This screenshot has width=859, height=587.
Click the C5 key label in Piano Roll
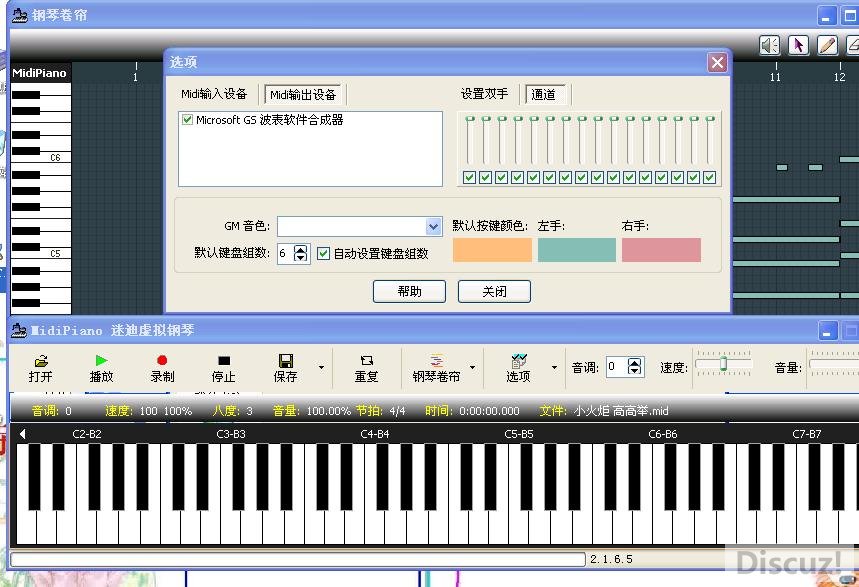click(55, 254)
